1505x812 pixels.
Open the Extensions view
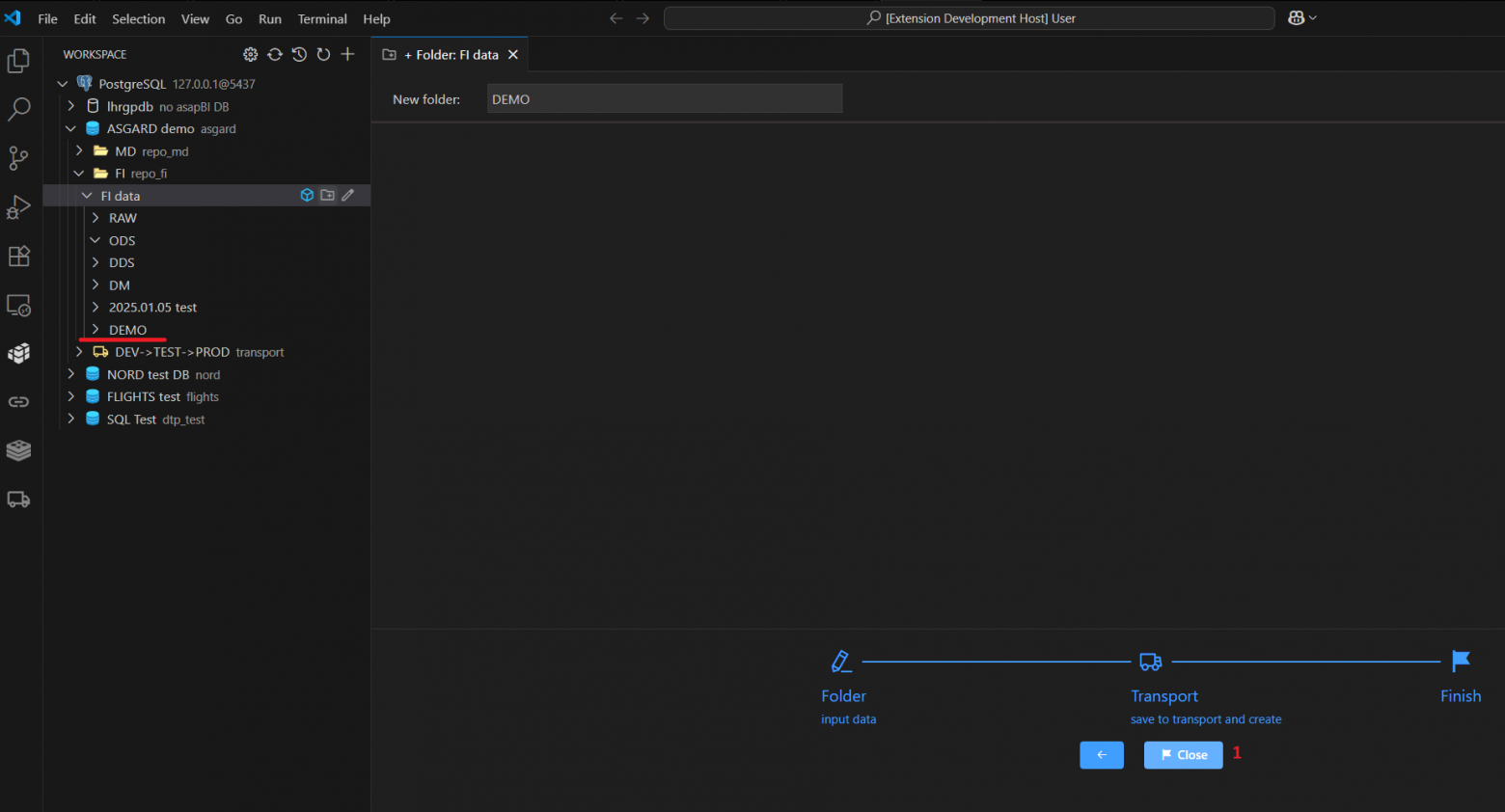tap(18, 256)
